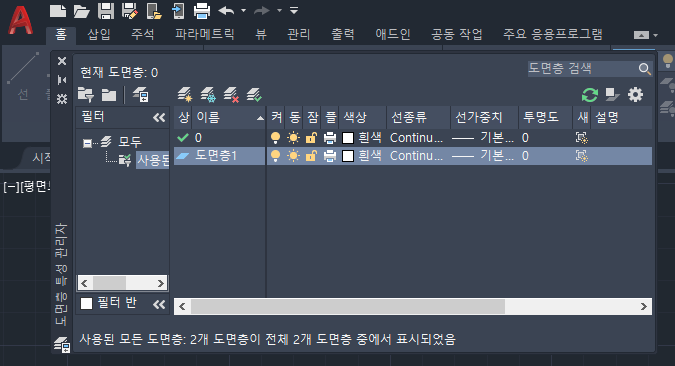Image resolution: width=675 pixels, height=366 pixels.
Task: Click the Redo arrow icon
Action: [x=262, y=11]
